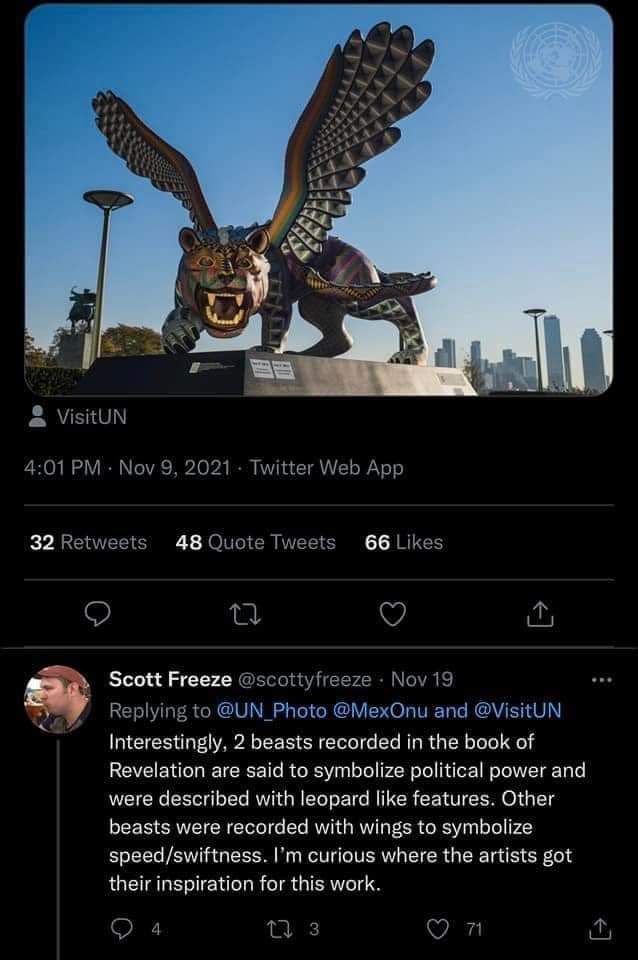Like the main tweet
This screenshot has width=638, height=960.
click(393, 614)
